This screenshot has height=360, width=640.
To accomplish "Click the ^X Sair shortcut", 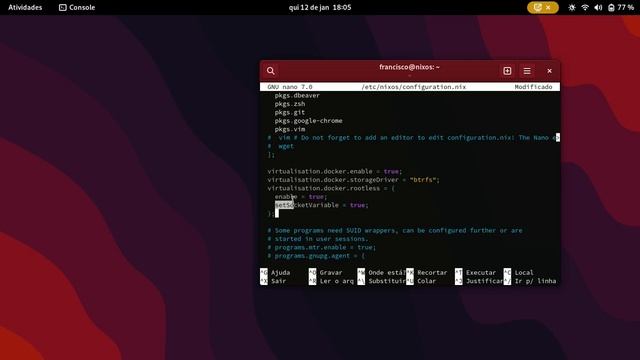I will (273, 281).
